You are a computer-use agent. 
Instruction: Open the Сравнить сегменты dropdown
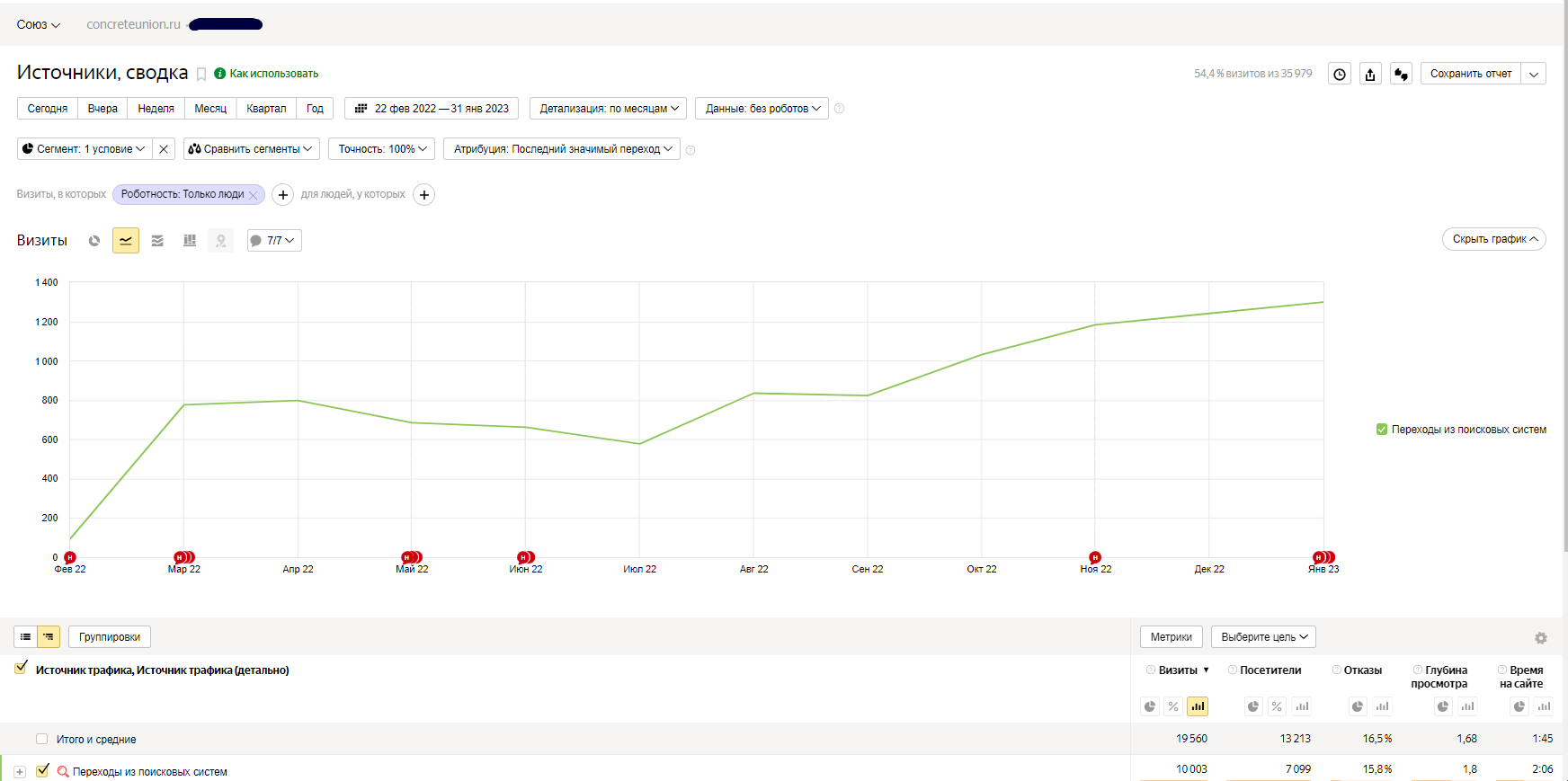251,149
